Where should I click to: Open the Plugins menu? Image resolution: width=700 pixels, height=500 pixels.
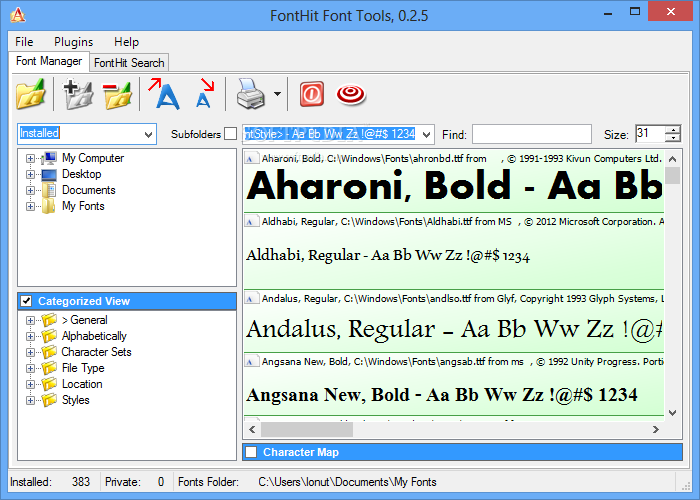74,42
